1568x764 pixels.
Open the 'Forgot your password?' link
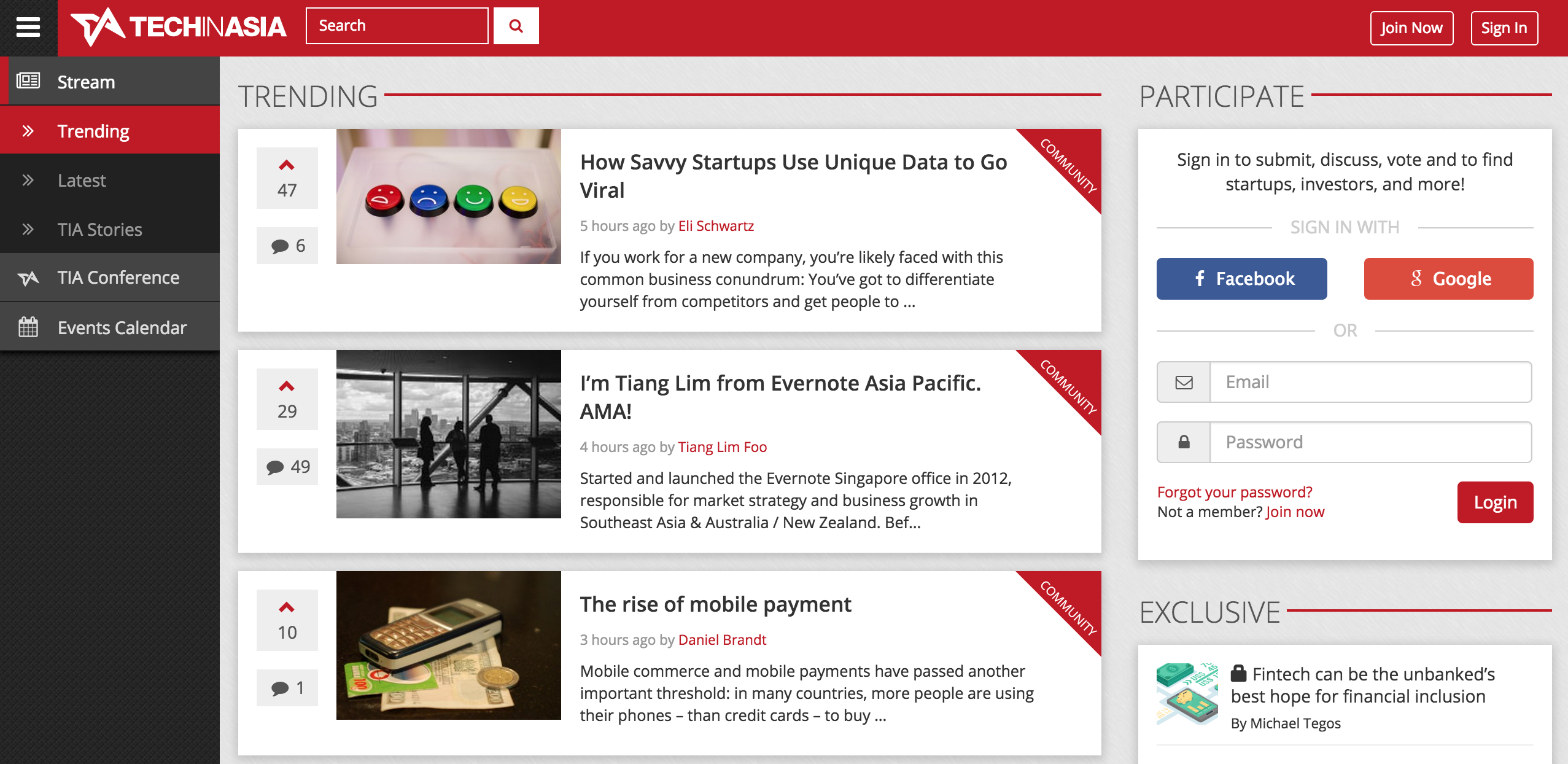pyautogui.click(x=1235, y=492)
